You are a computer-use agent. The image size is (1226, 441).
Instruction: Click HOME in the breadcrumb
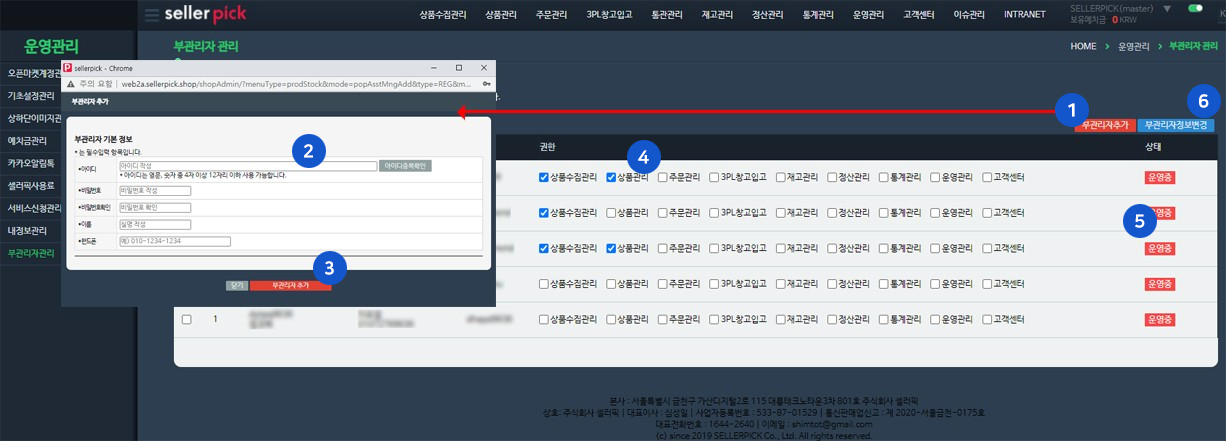click(1083, 46)
